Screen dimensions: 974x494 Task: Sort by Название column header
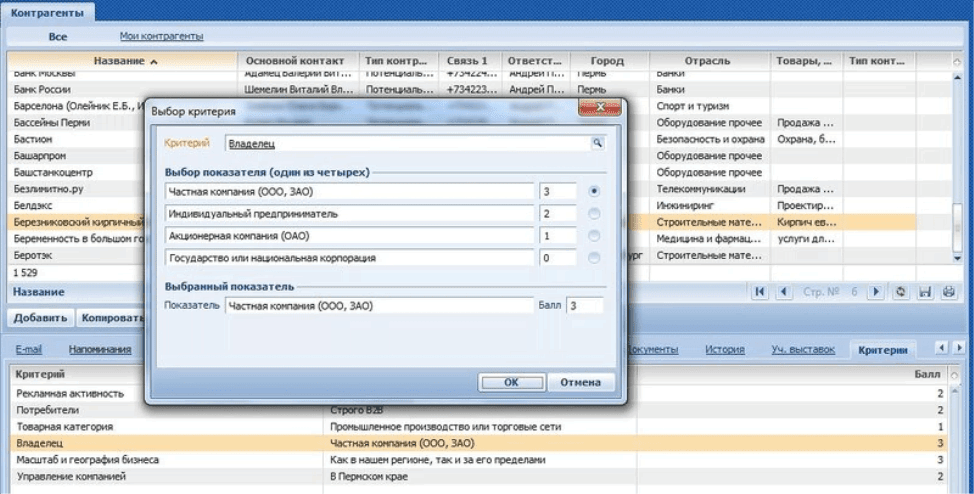tap(125, 61)
